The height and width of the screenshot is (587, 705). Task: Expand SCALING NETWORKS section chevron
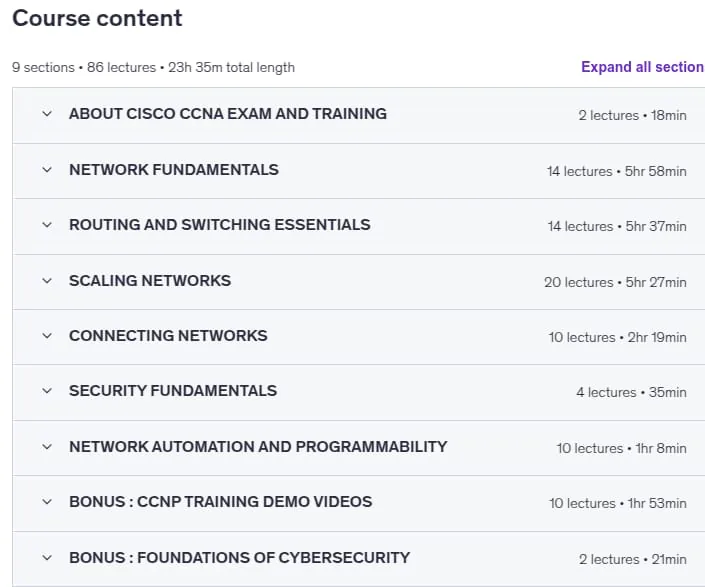tap(47, 281)
